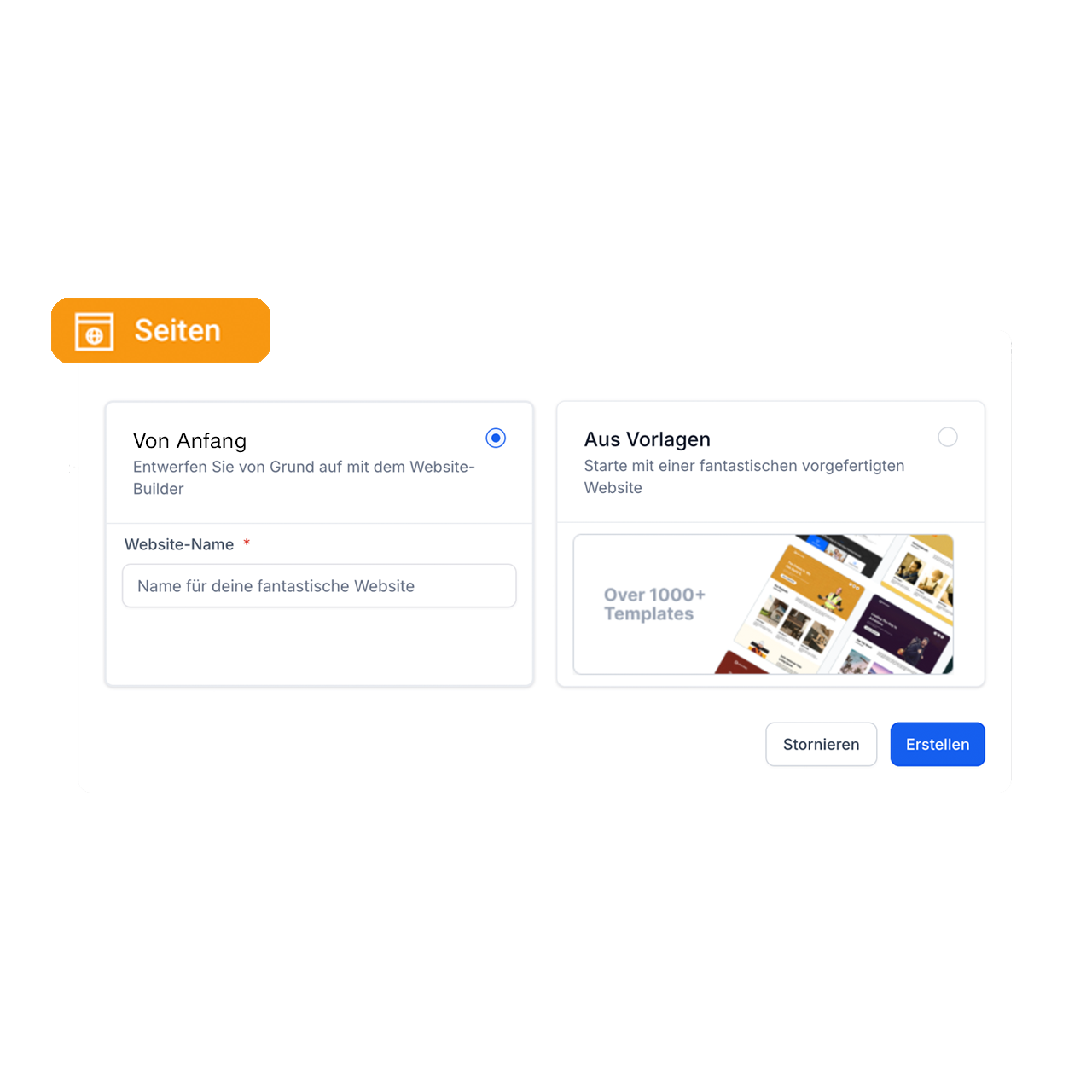This screenshot has height=1092, width=1092.
Task: Click the Seiten label text
Action: pos(177,331)
